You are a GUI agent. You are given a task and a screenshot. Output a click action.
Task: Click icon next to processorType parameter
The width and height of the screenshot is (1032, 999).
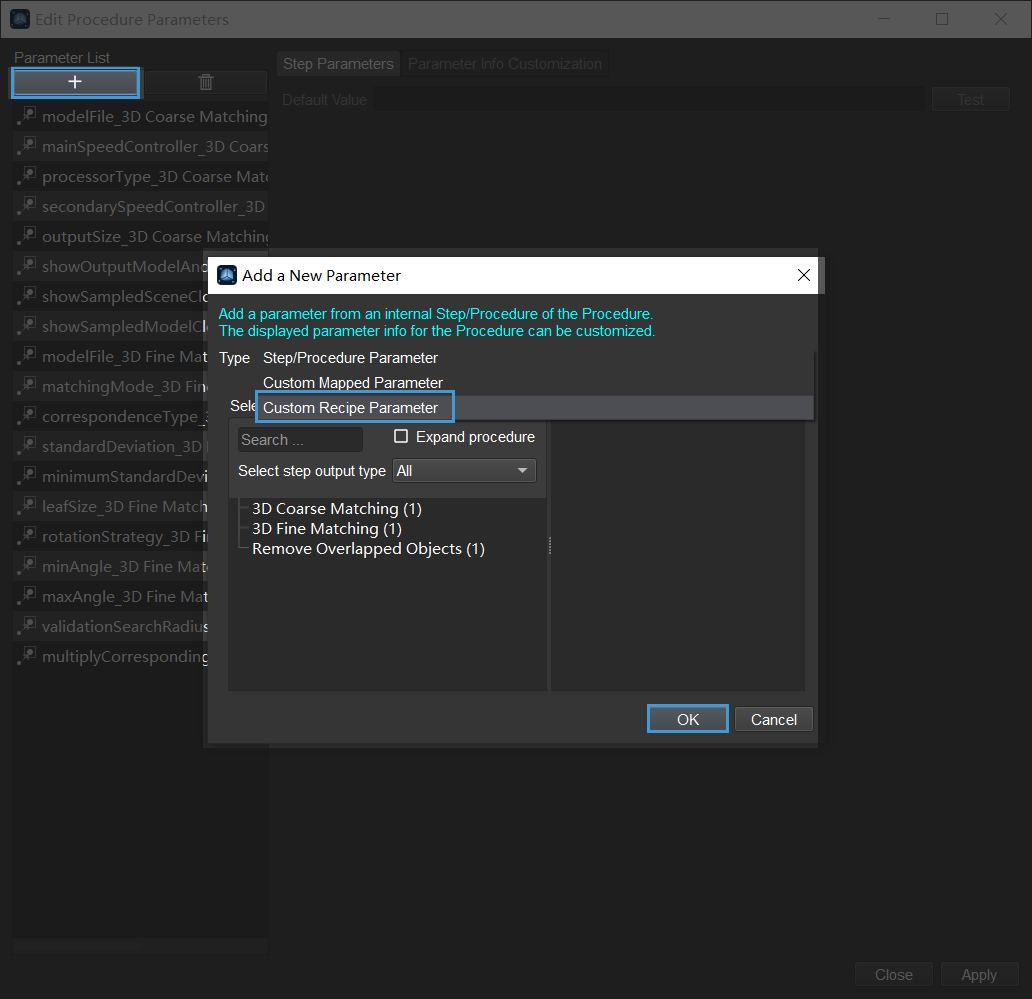tap(27, 176)
